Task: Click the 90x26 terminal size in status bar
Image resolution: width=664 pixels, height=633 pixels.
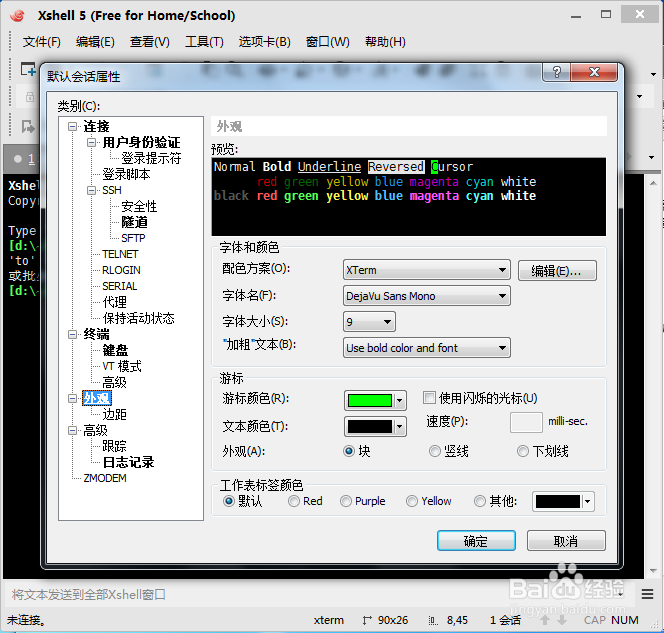Action: (393, 620)
